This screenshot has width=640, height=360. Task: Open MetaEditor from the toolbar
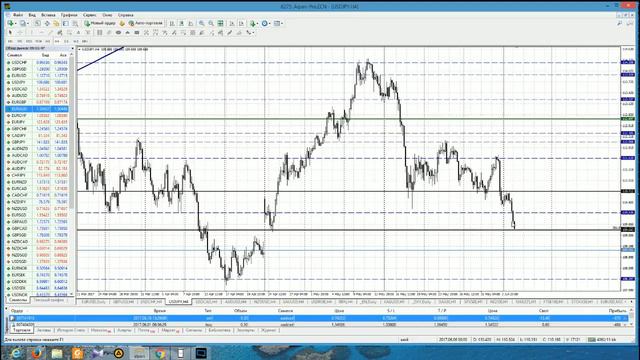click(x=122, y=23)
